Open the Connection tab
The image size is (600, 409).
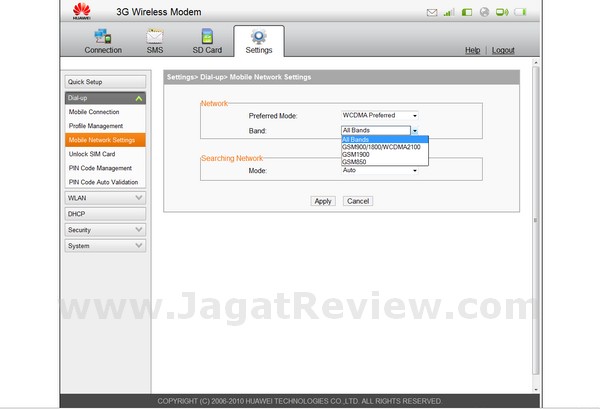(103, 41)
